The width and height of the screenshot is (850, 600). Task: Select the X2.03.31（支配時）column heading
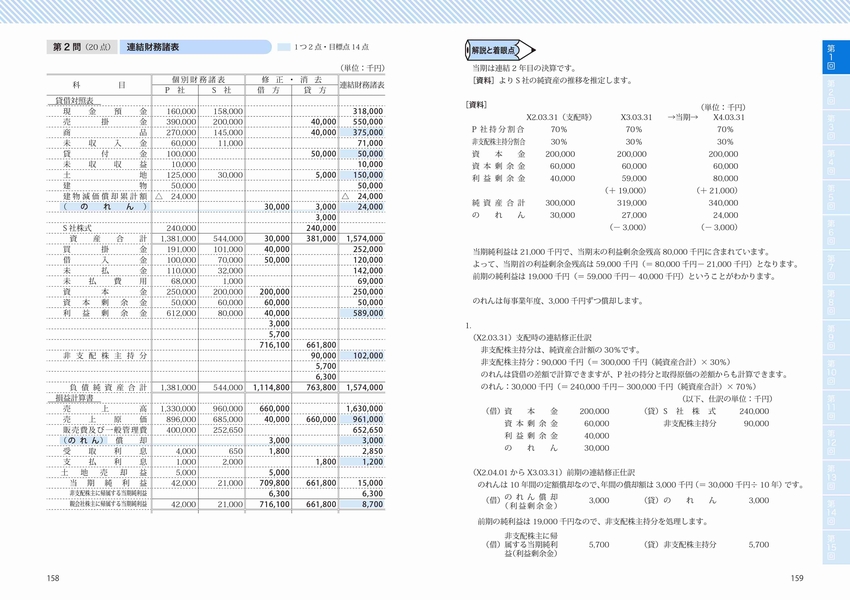click(559, 117)
